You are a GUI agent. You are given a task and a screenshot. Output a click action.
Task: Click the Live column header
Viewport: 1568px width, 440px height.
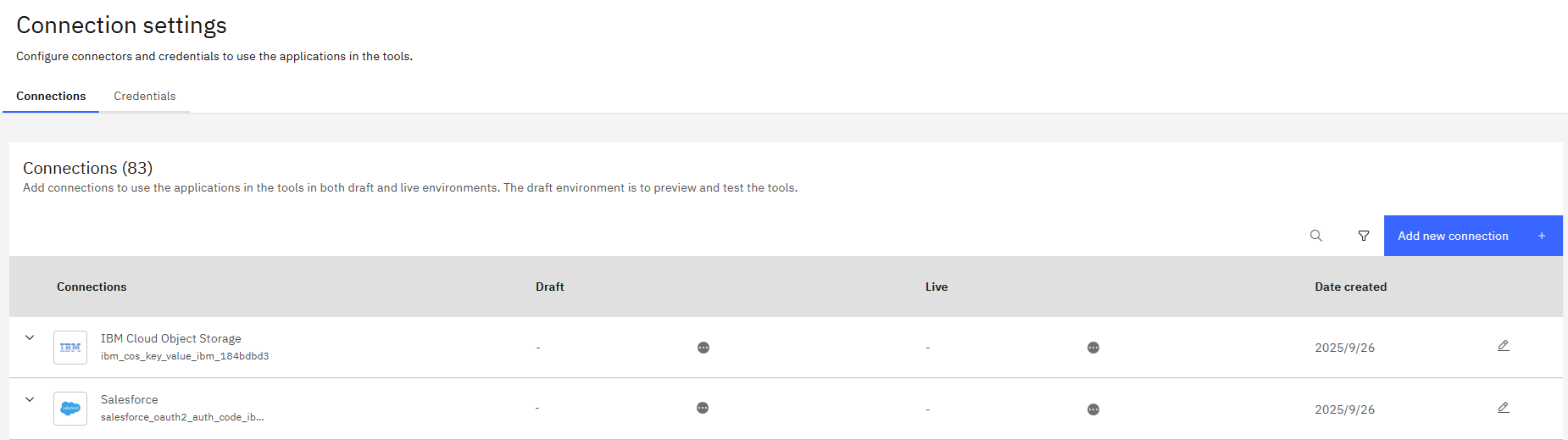[936, 287]
